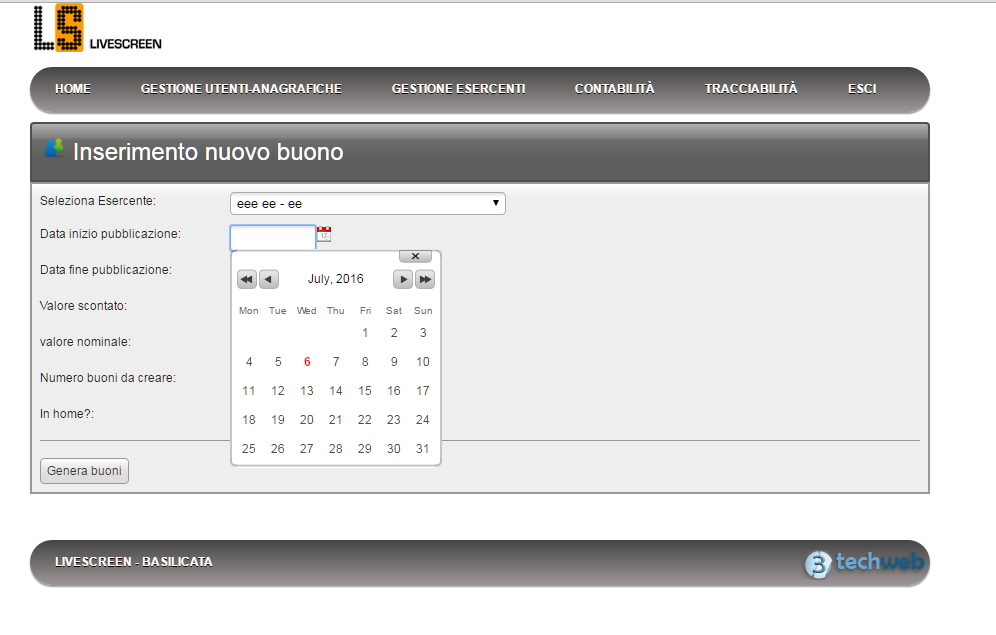Select day 24 in the calendar
996x635 pixels.
(x=423, y=420)
